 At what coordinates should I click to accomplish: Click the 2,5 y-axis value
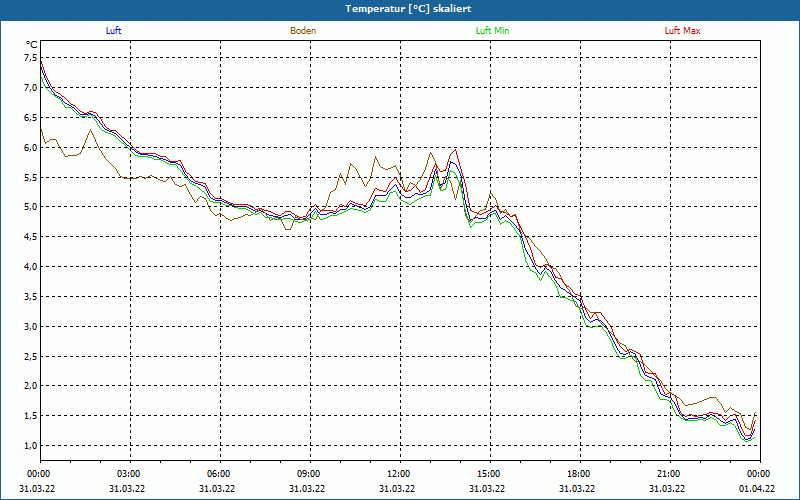coord(31,356)
